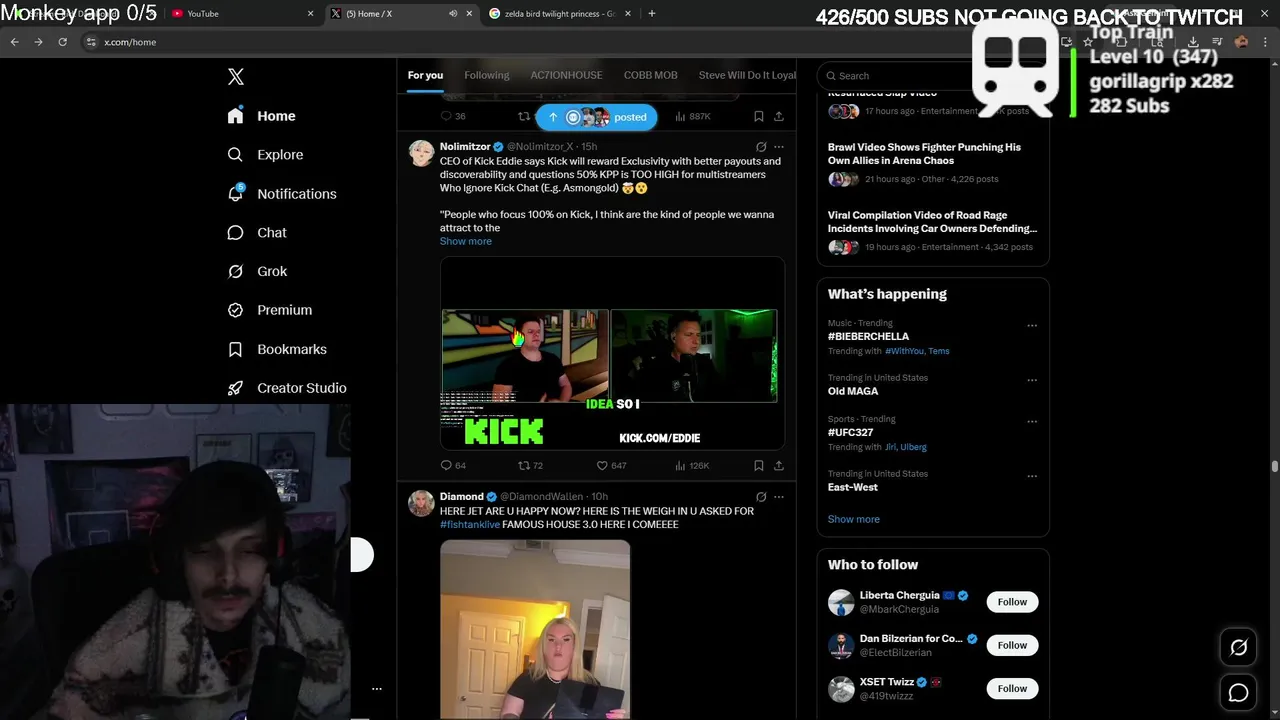Viewport: 1280px width, 720px height.
Task: Switch to the YouTube browser tab
Action: point(240,14)
